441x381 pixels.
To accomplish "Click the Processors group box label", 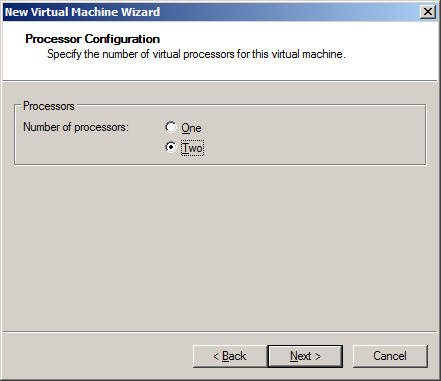I will click(49, 106).
